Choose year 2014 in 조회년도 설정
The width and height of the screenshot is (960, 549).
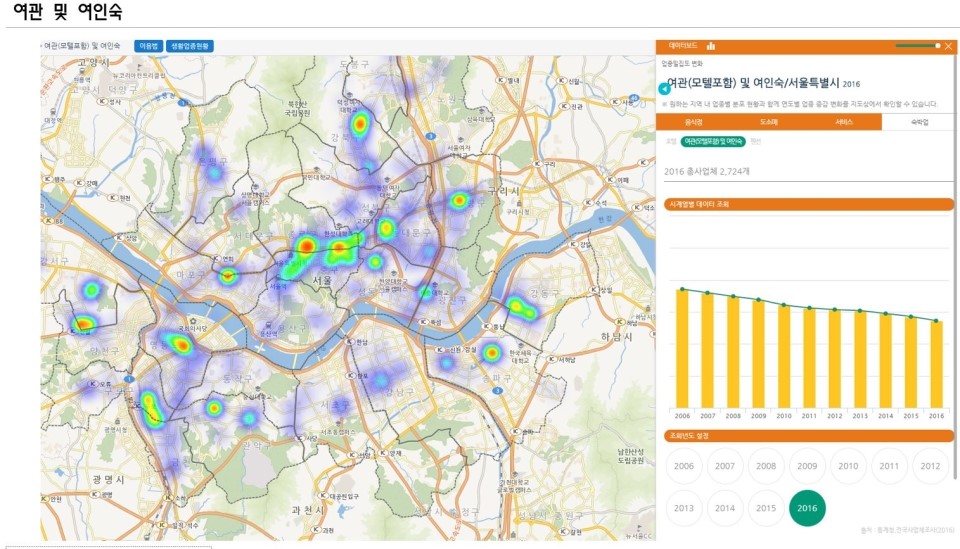coord(725,508)
